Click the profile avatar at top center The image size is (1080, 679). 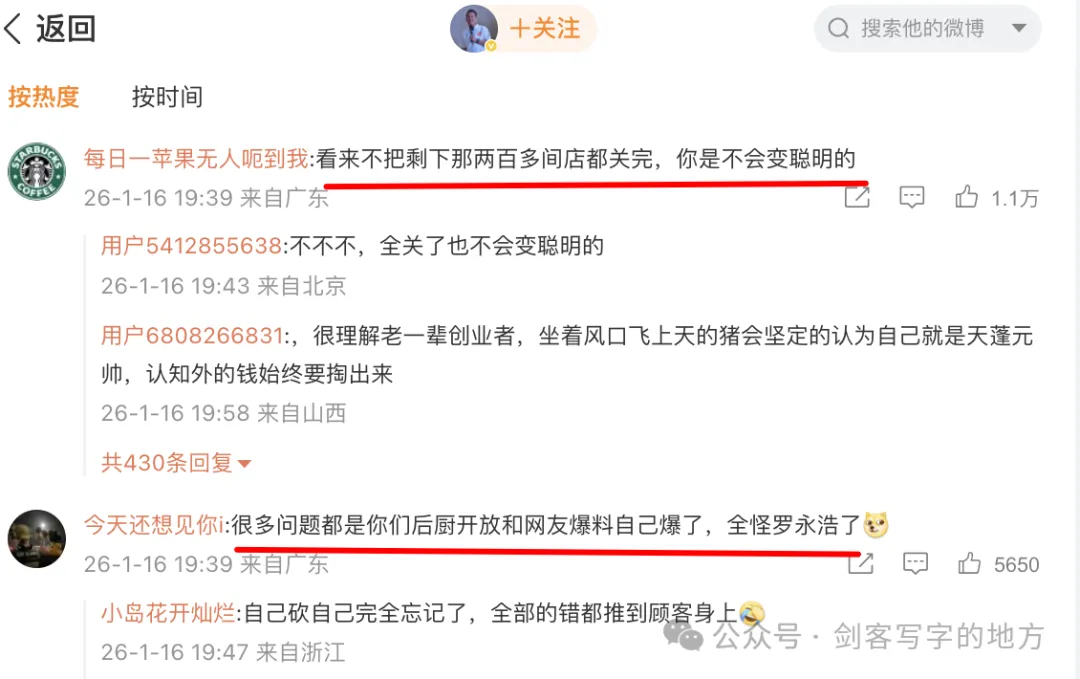click(x=473, y=29)
